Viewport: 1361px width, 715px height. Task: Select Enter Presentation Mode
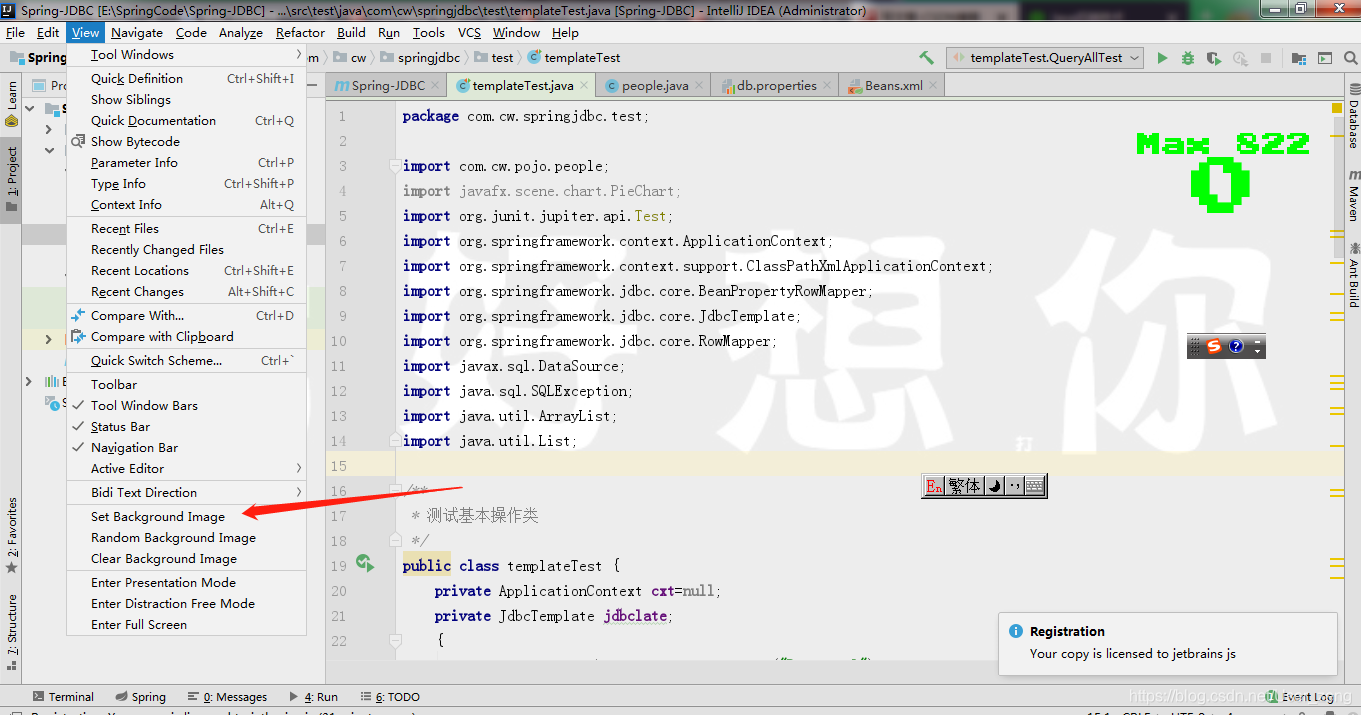coord(186,583)
